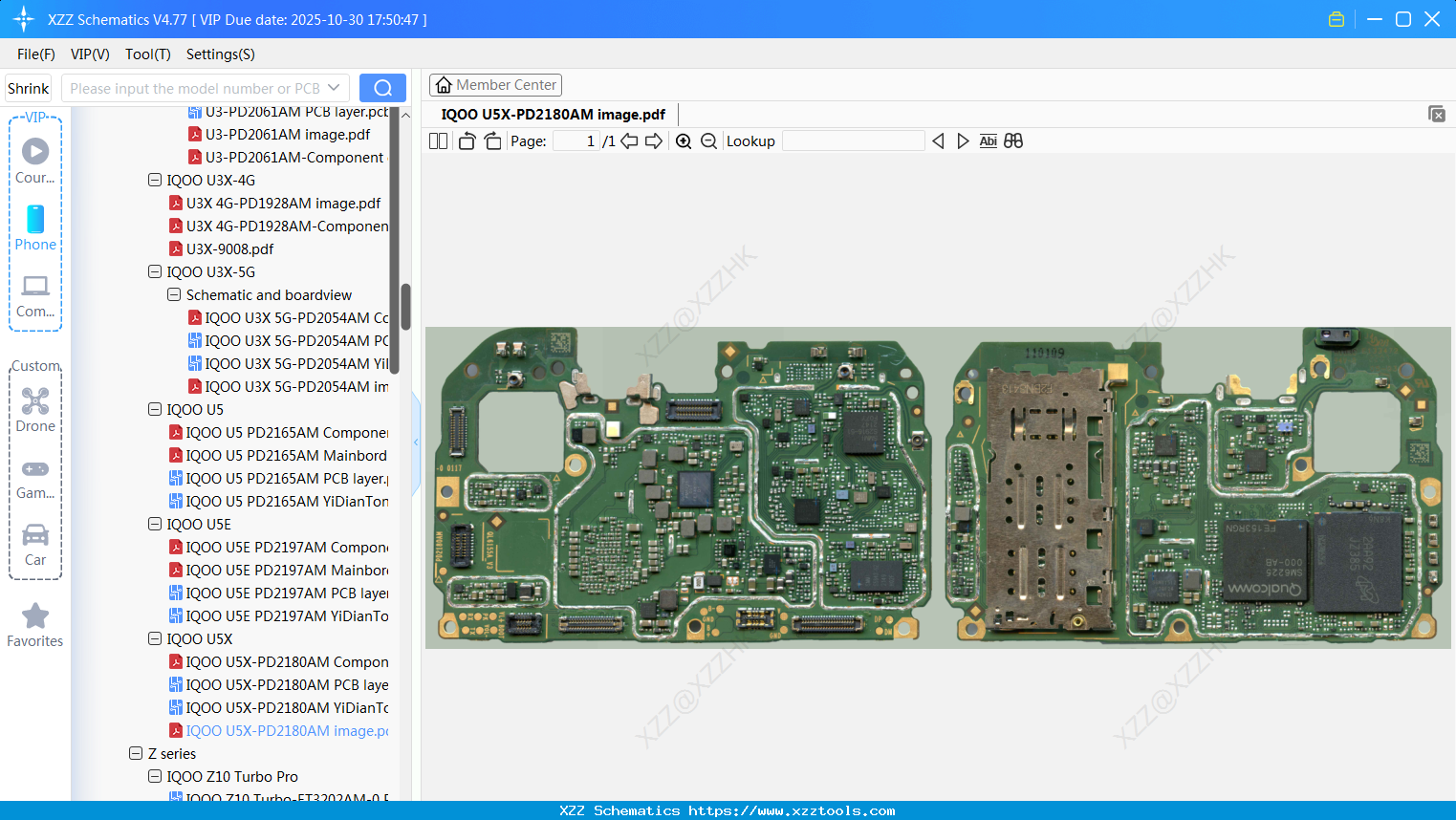Zoom out of the schematic image
1456x820 pixels.
[708, 140]
